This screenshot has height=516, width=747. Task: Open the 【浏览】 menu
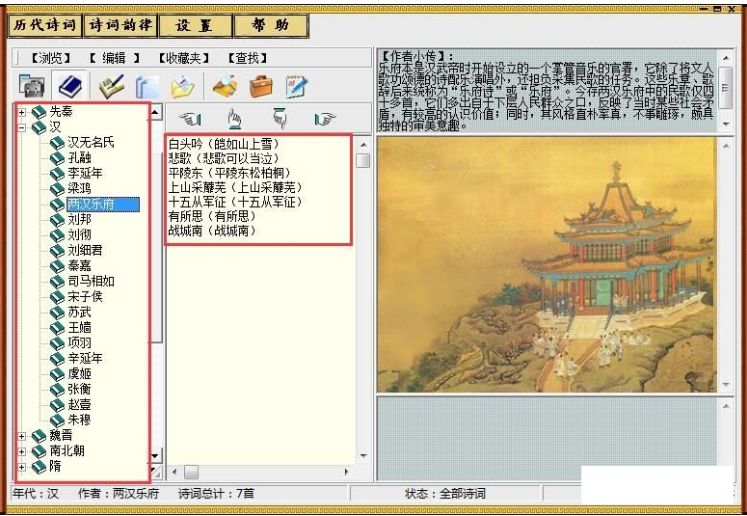(x=50, y=58)
